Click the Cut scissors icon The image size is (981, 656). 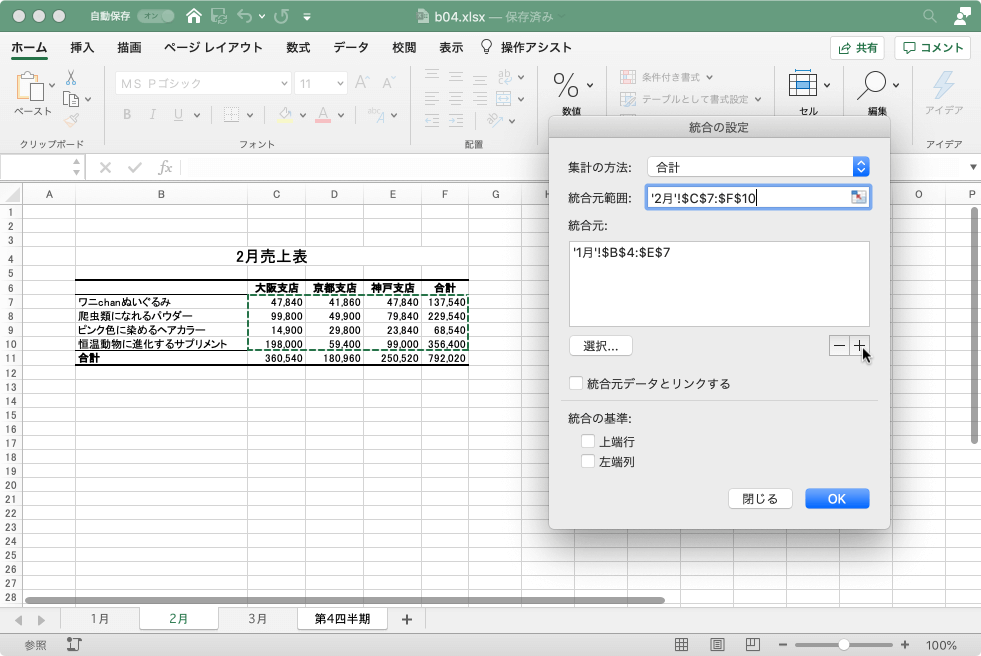coord(71,78)
